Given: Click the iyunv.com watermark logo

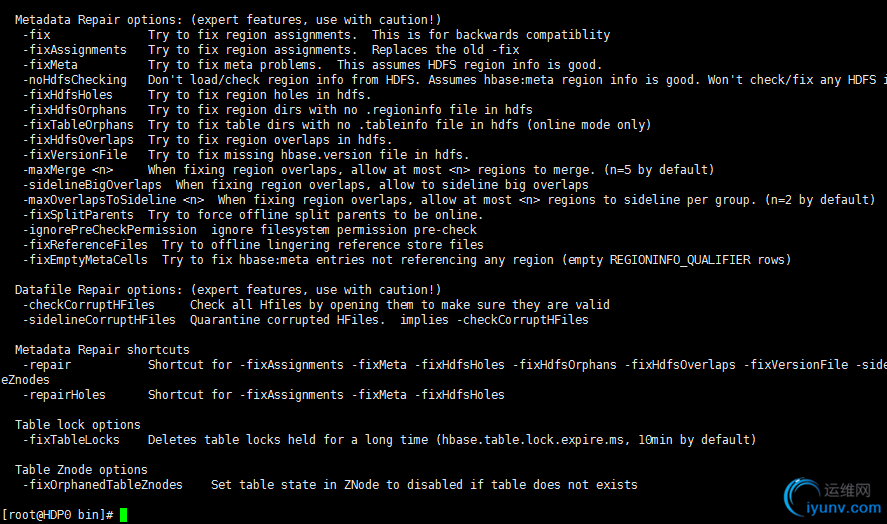Looking at the screenshot, I should (829, 494).
